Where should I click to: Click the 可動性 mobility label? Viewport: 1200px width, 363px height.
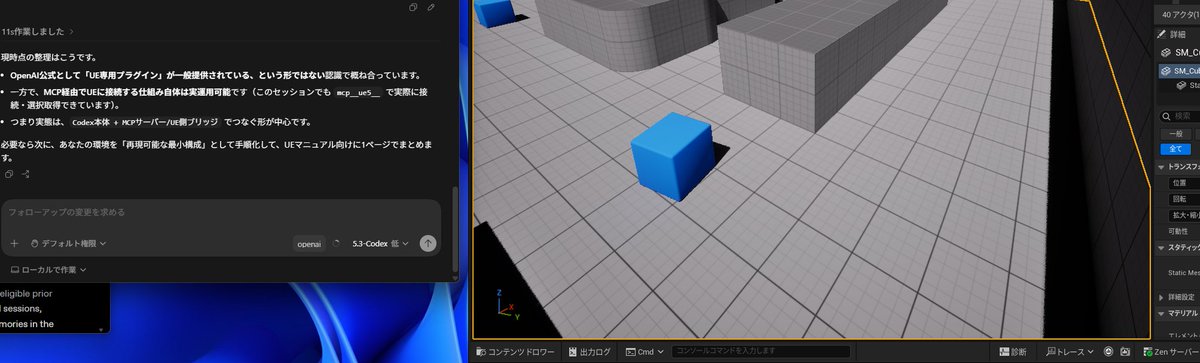point(1178,230)
